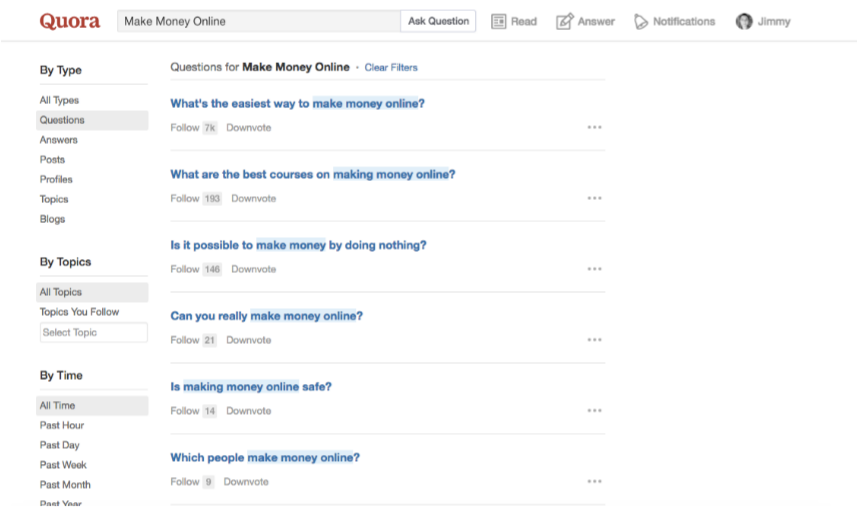Click the Jimmy username text

[774, 22]
